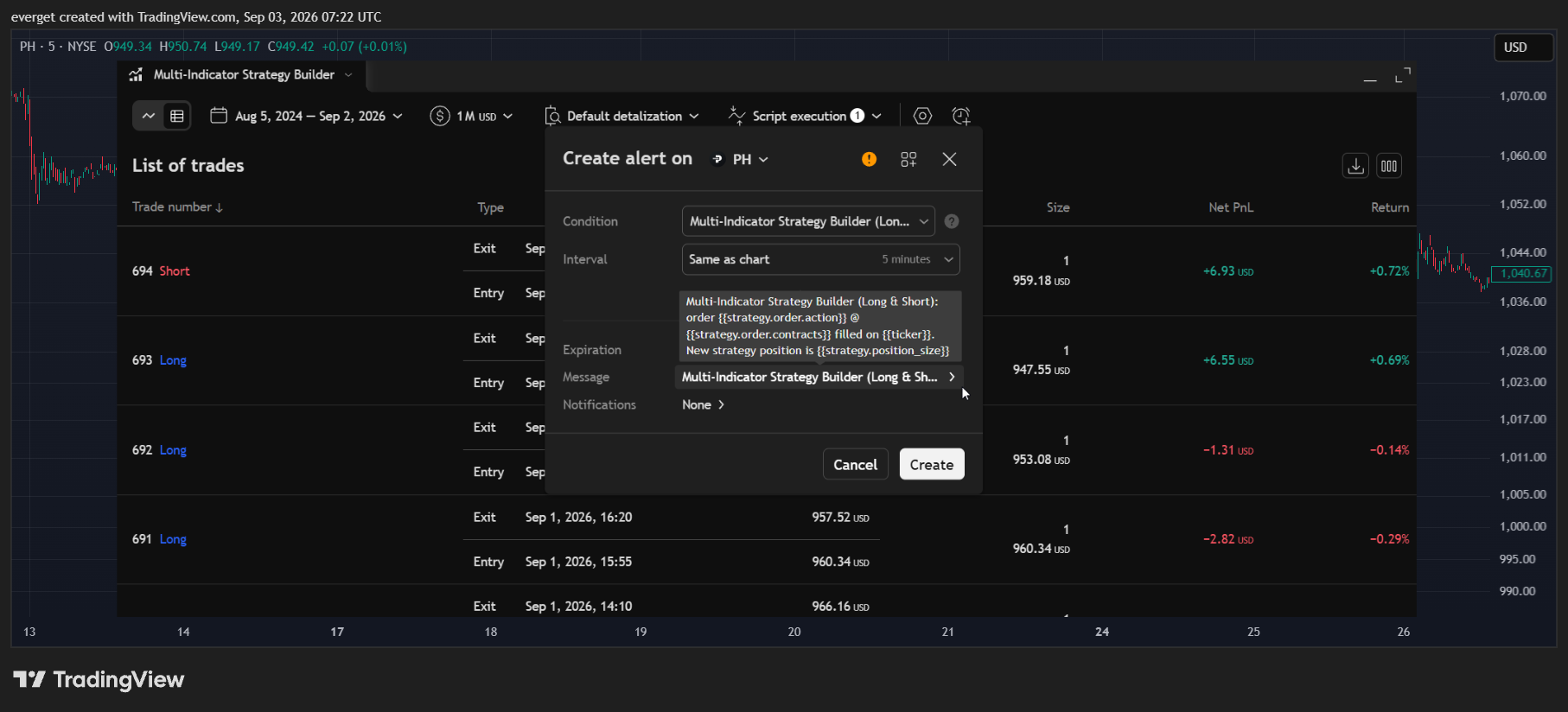Viewport: 1568px width, 712px height.
Task: Open the Interval Same as chart dropdown
Action: click(x=820, y=259)
